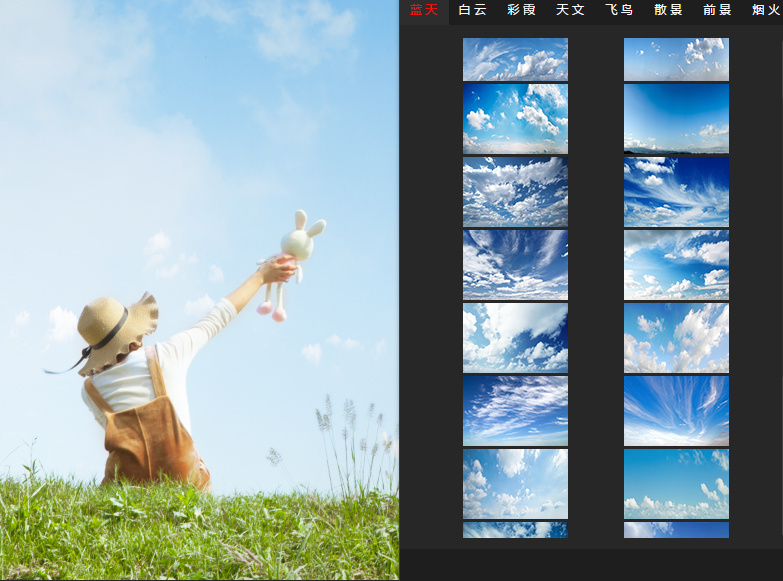This screenshot has height=581, width=783.
Task: Select the 蓝天 sky category tab
Action: [424, 10]
